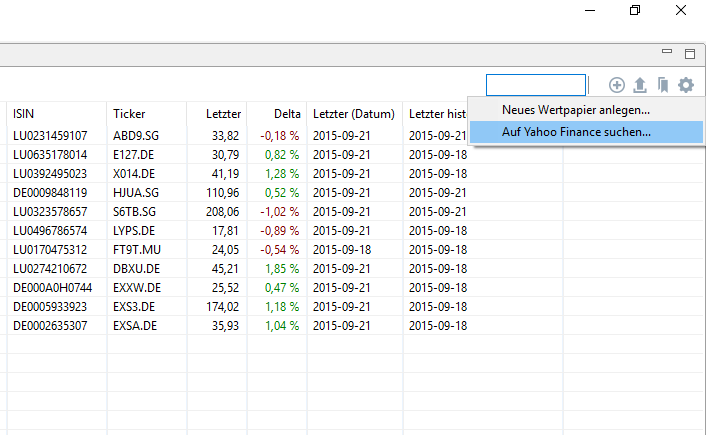The width and height of the screenshot is (706, 435).
Task: Maximize the inner view panel
Action: point(689,53)
